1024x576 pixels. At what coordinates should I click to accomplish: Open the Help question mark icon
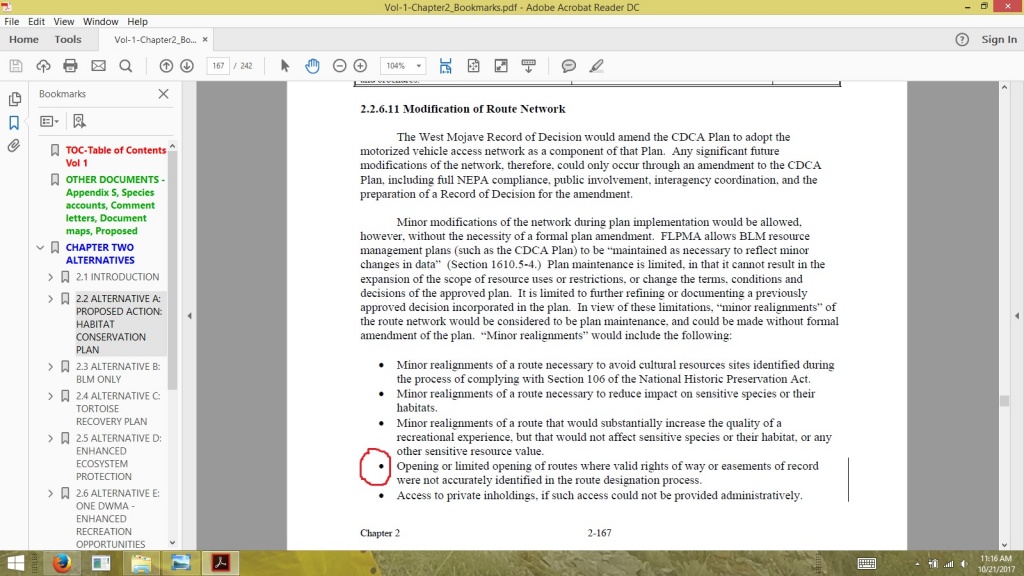pyautogui.click(x=962, y=39)
